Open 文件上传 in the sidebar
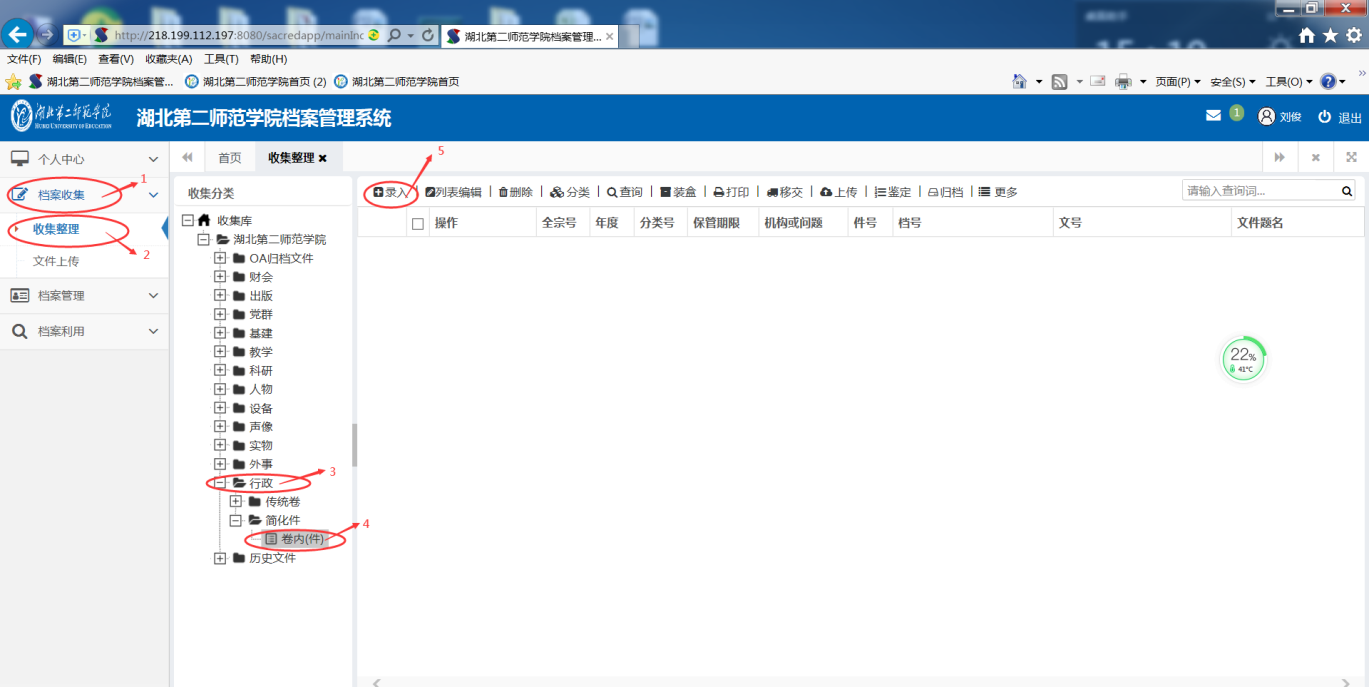1369x687 pixels. (56, 261)
